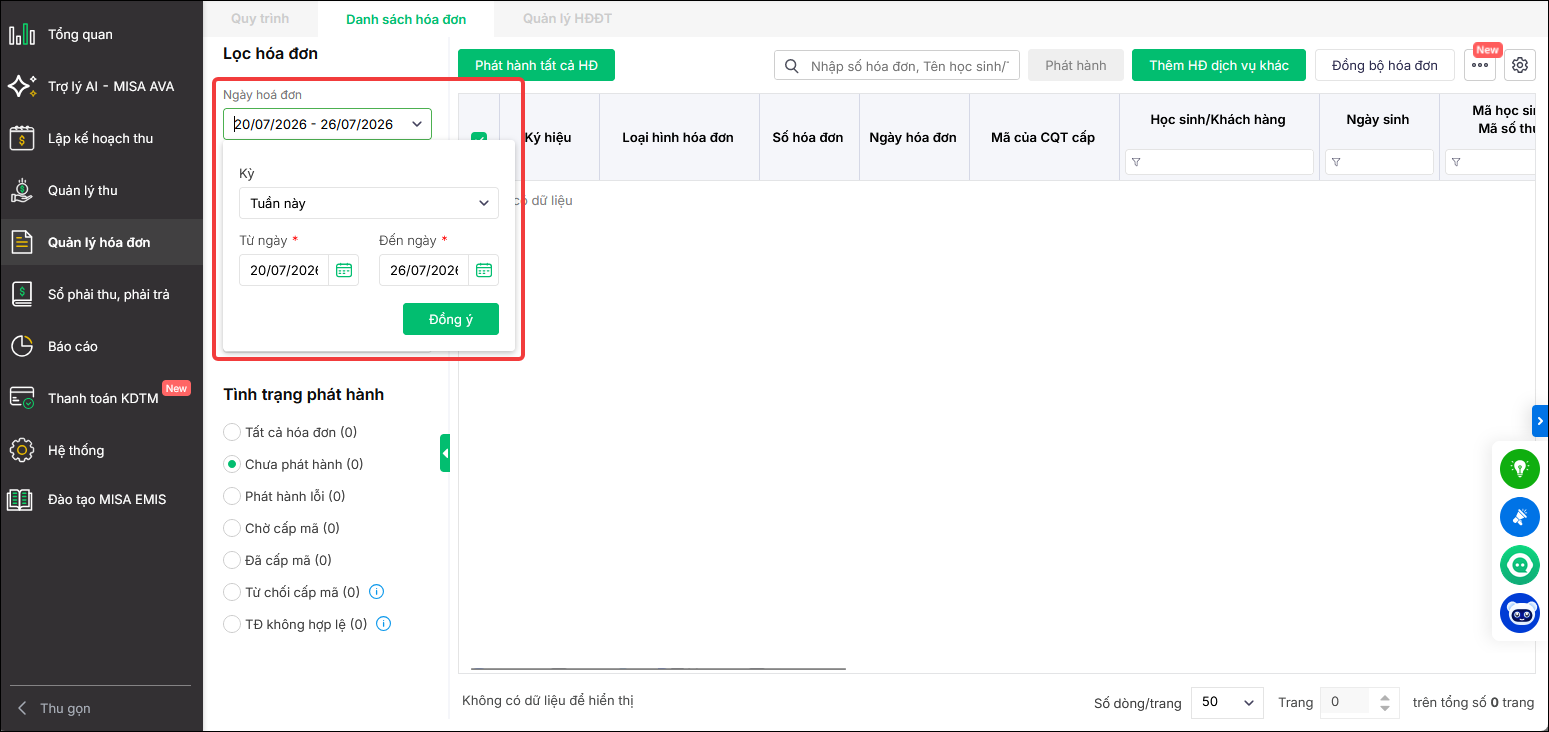The image size is (1549, 732).
Task: Select TĐ không hợp lệ radio option
Action: point(232,624)
